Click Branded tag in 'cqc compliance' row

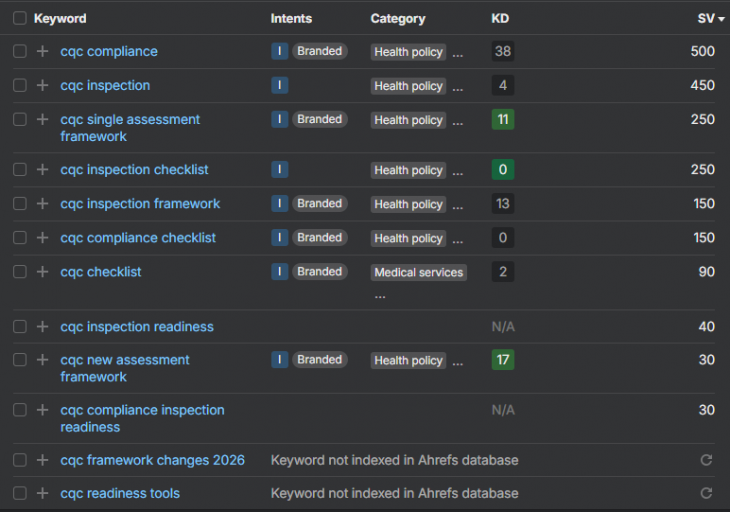pos(319,51)
